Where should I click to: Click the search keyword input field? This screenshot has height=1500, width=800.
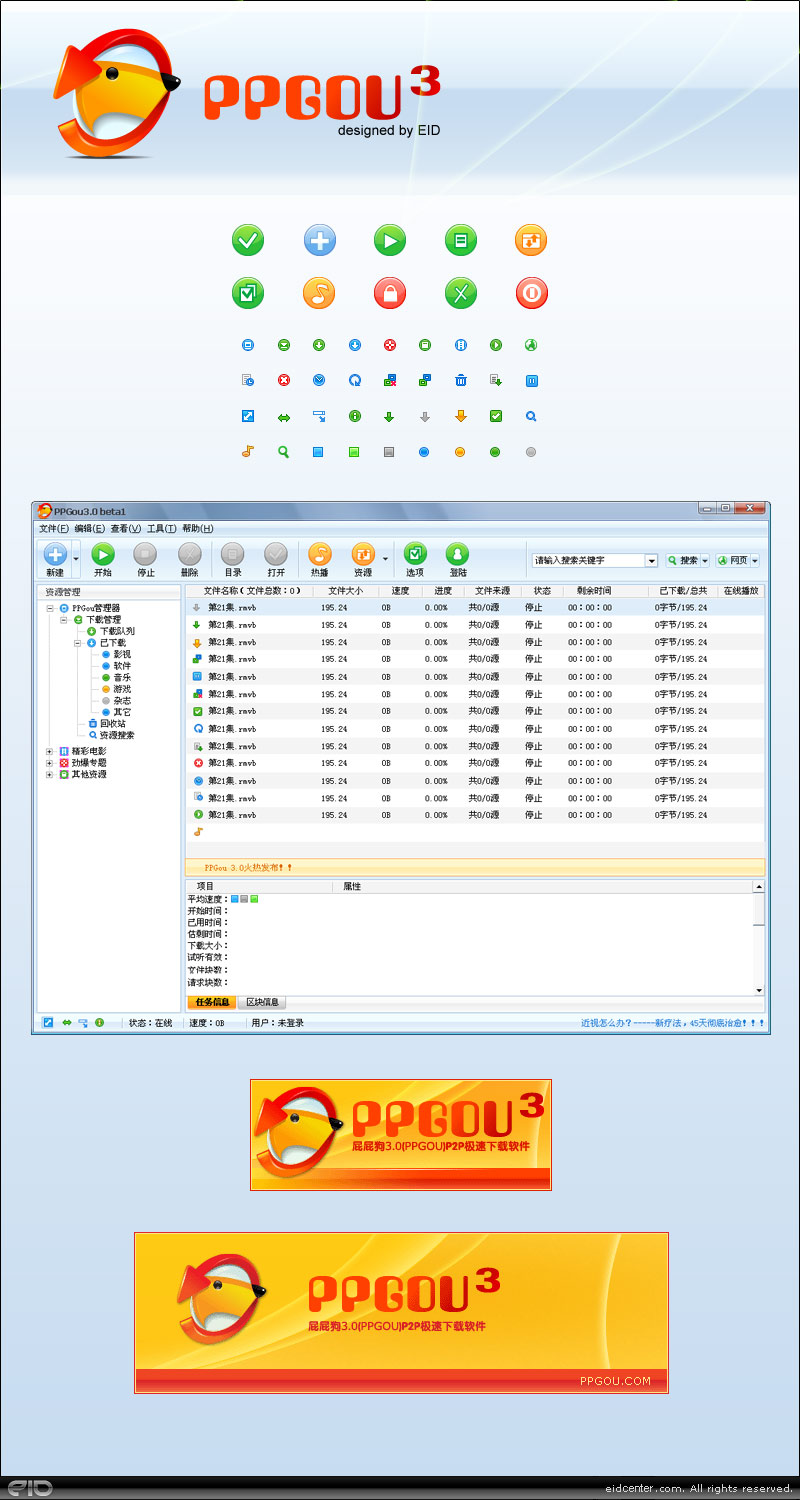point(589,561)
